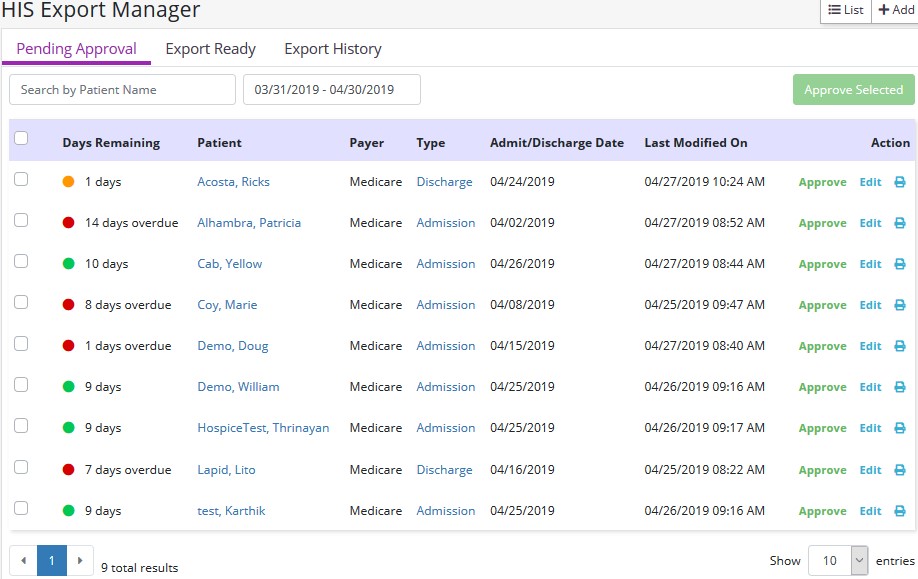Viewport: 918px width, 579px height.
Task: Select the checkbox for Demo, William row
Action: point(21,385)
